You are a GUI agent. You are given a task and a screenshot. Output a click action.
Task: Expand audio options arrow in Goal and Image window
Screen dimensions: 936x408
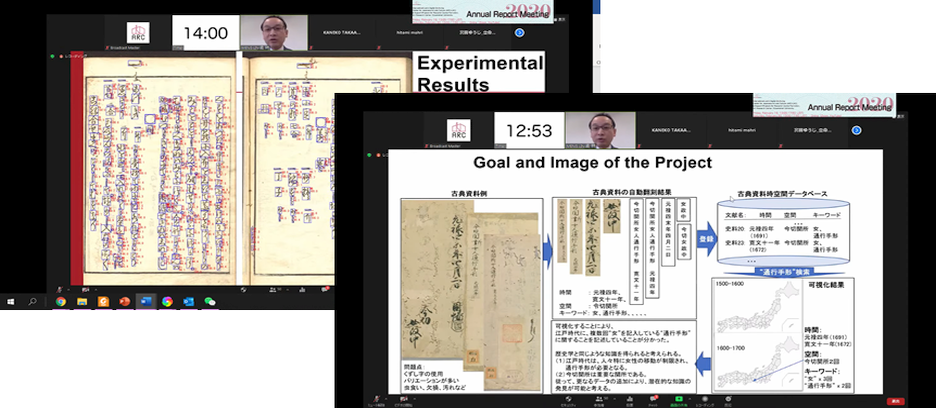coord(387,398)
